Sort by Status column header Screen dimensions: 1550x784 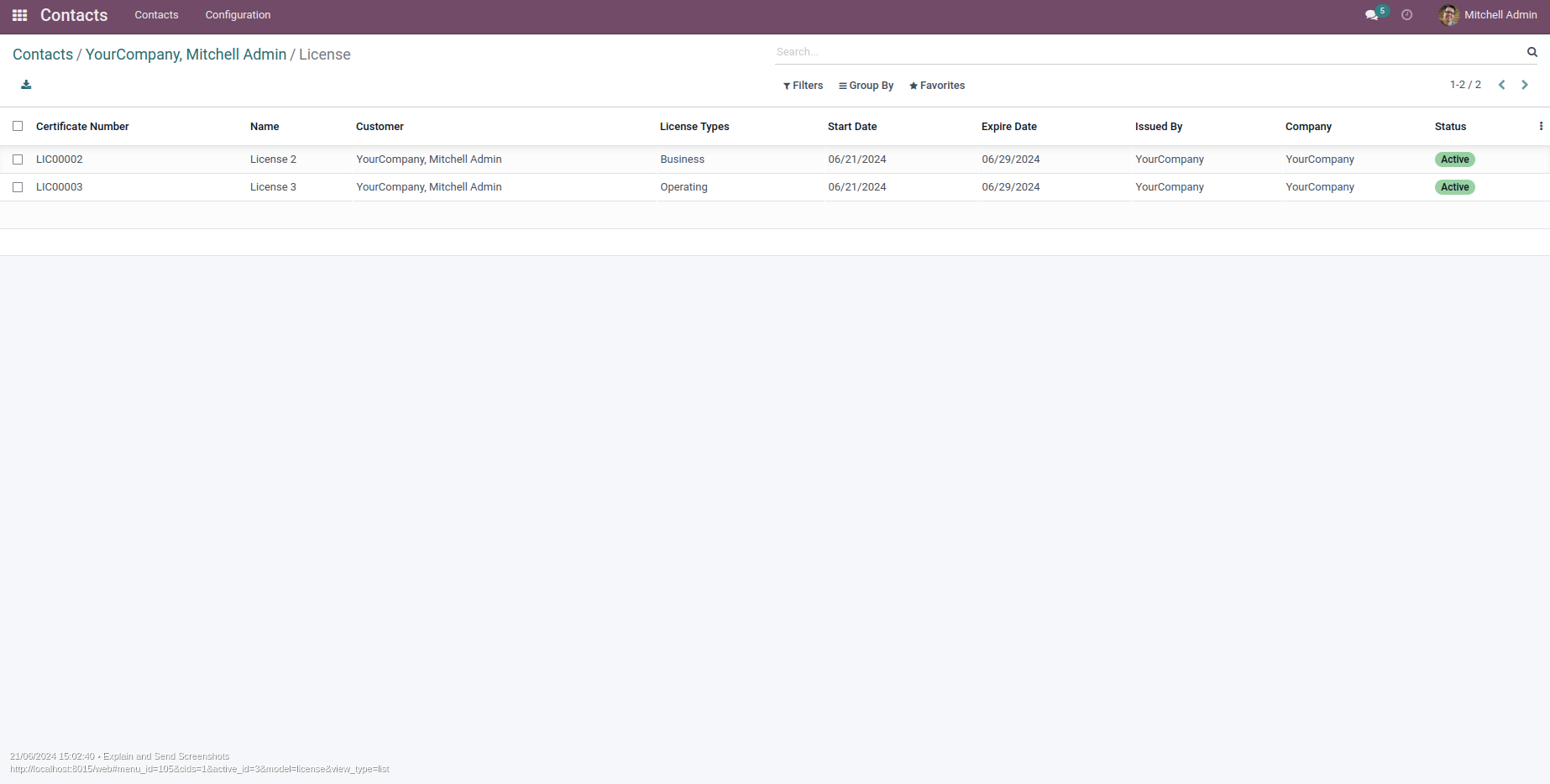tap(1450, 127)
